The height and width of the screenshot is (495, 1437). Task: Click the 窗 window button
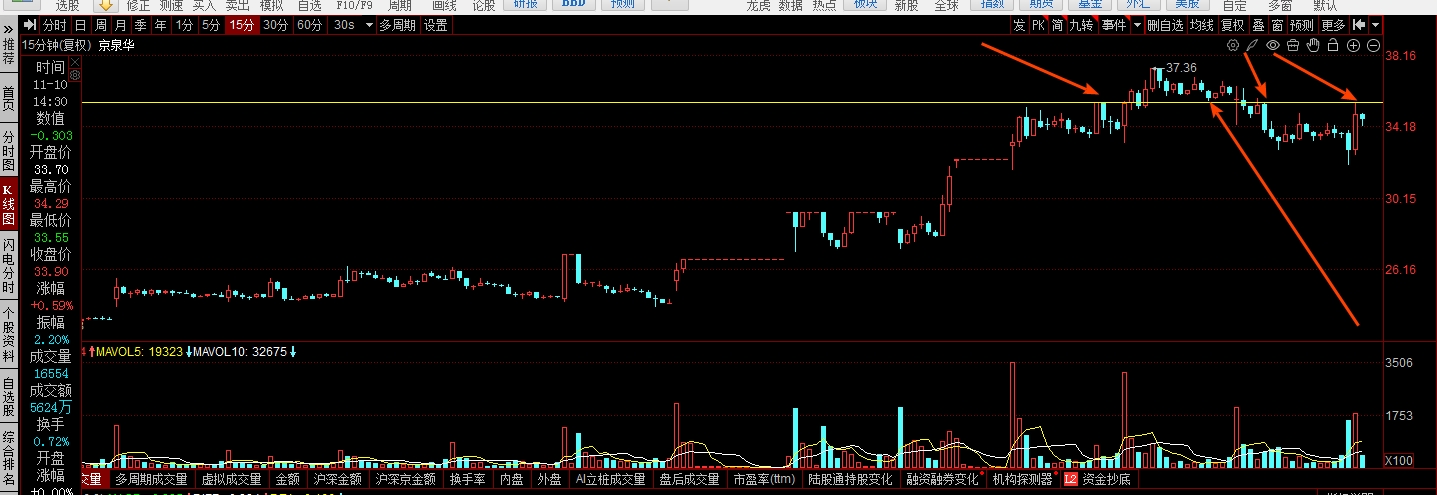1277,25
